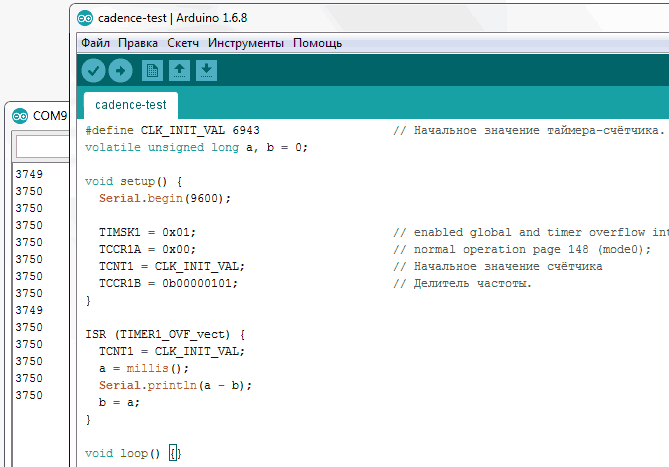The height and width of the screenshot is (467, 669).
Task: Click Arduino logo in cadence-test title bar
Action: pos(85,18)
